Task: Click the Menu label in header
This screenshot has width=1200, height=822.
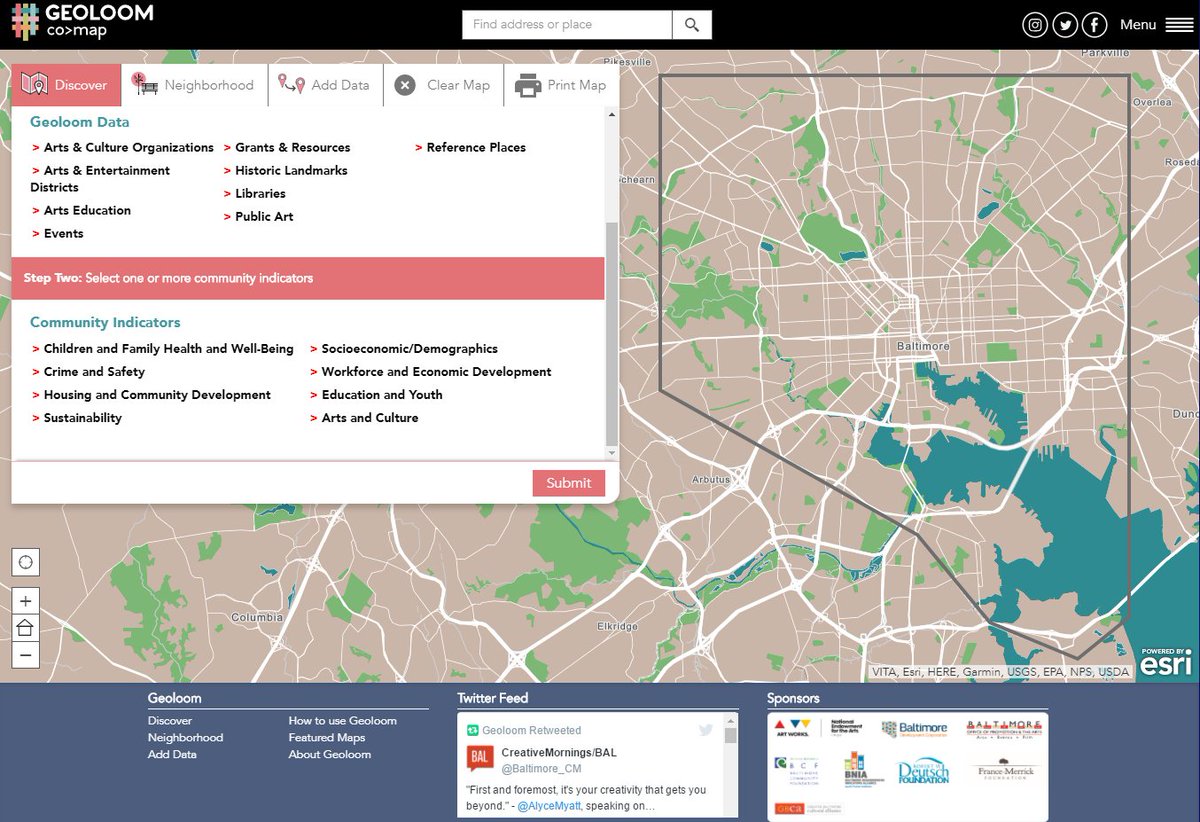Action: click(1138, 25)
